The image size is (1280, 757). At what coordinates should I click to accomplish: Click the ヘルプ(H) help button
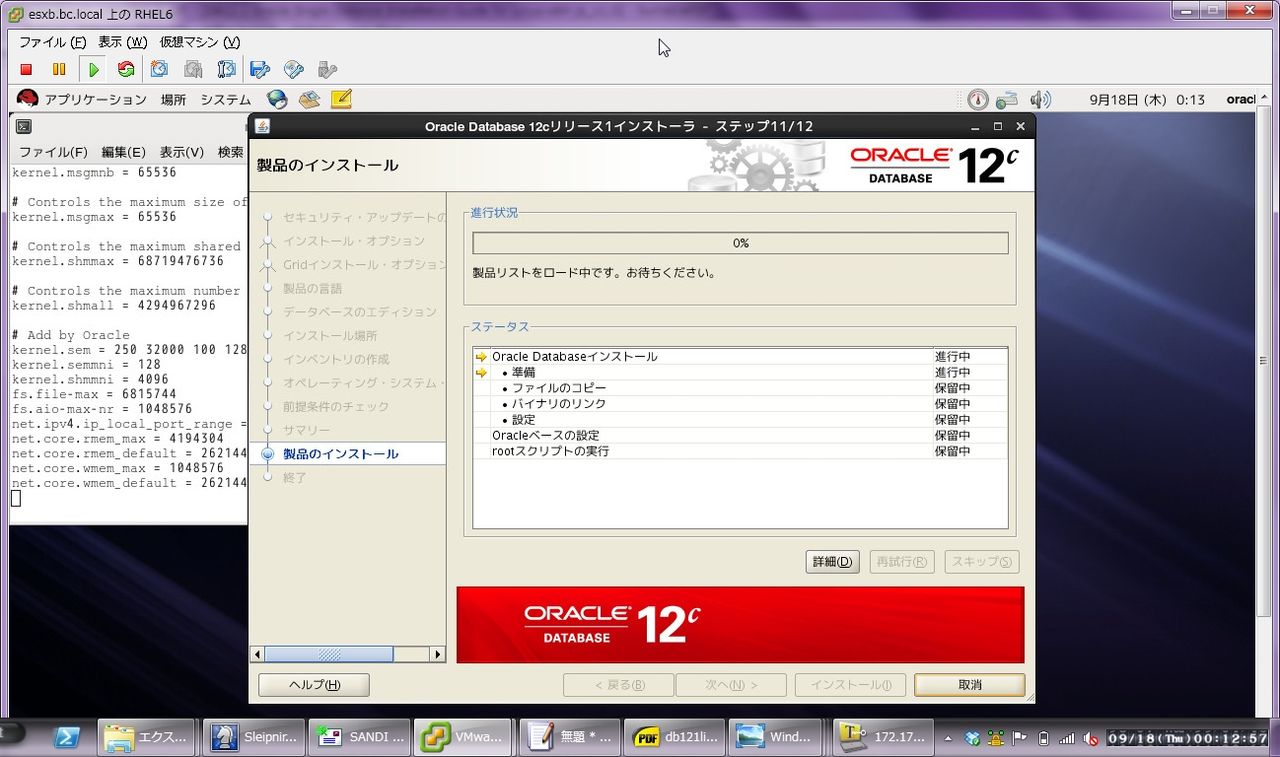(314, 685)
